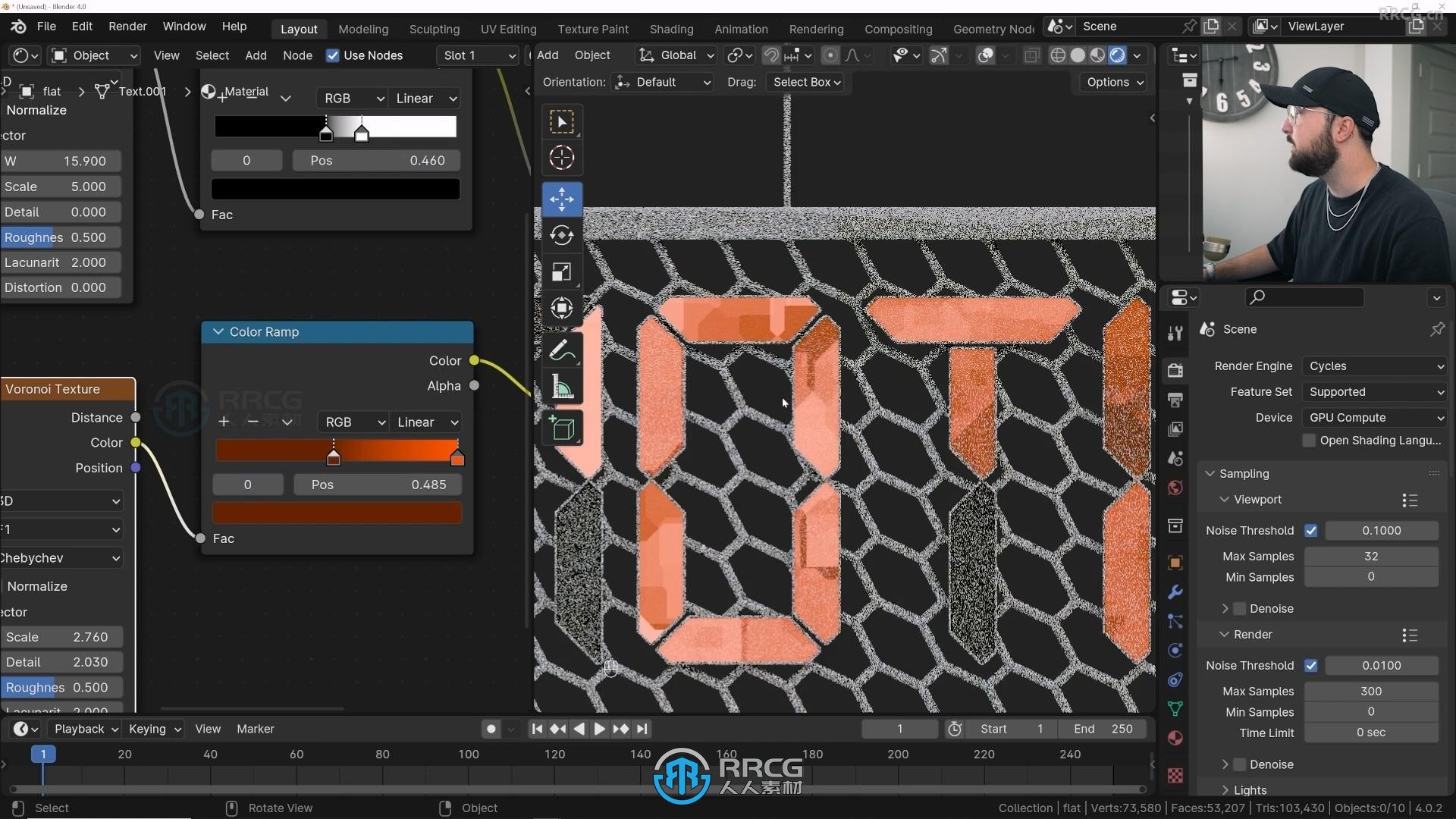This screenshot has width=1456, height=819.
Task: Open the Device dropdown showing GPU Compute
Action: pyautogui.click(x=1375, y=418)
